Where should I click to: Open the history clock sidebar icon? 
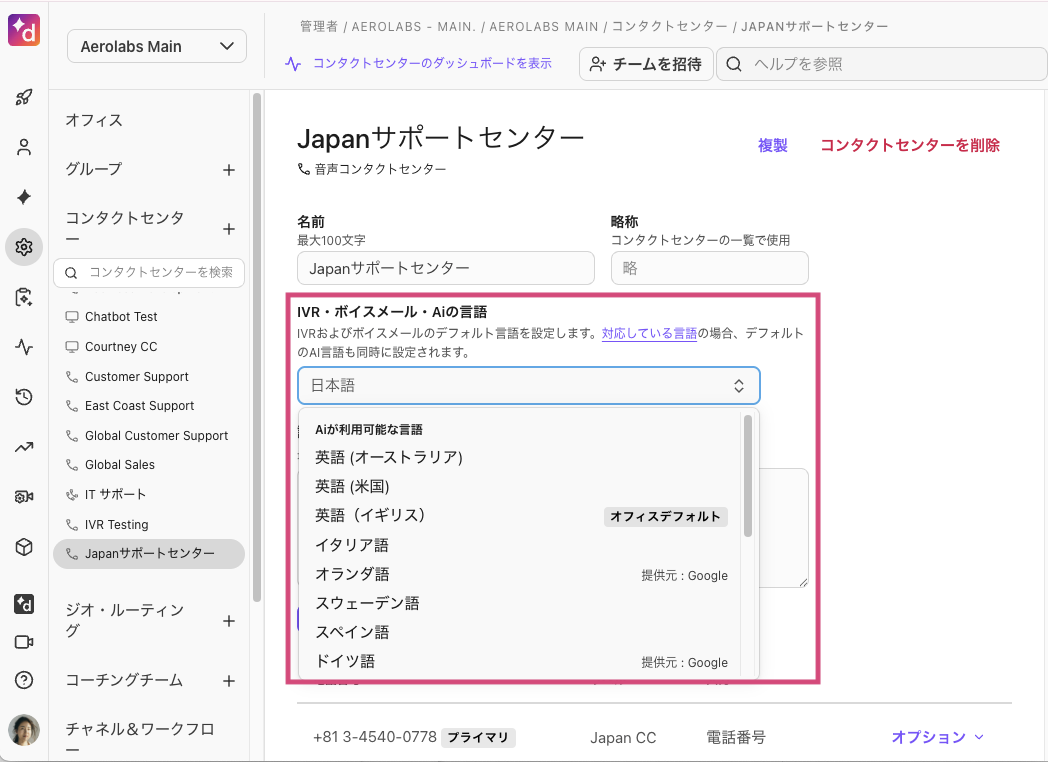tap(24, 397)
